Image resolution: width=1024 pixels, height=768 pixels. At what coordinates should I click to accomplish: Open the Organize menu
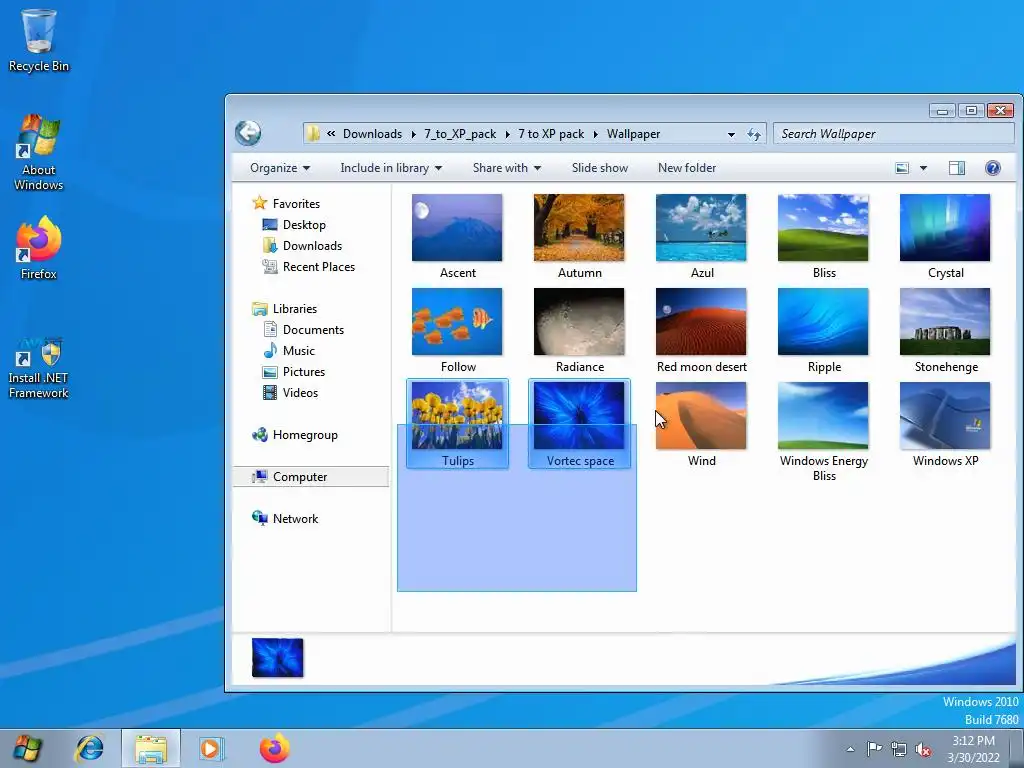(280, 168)
